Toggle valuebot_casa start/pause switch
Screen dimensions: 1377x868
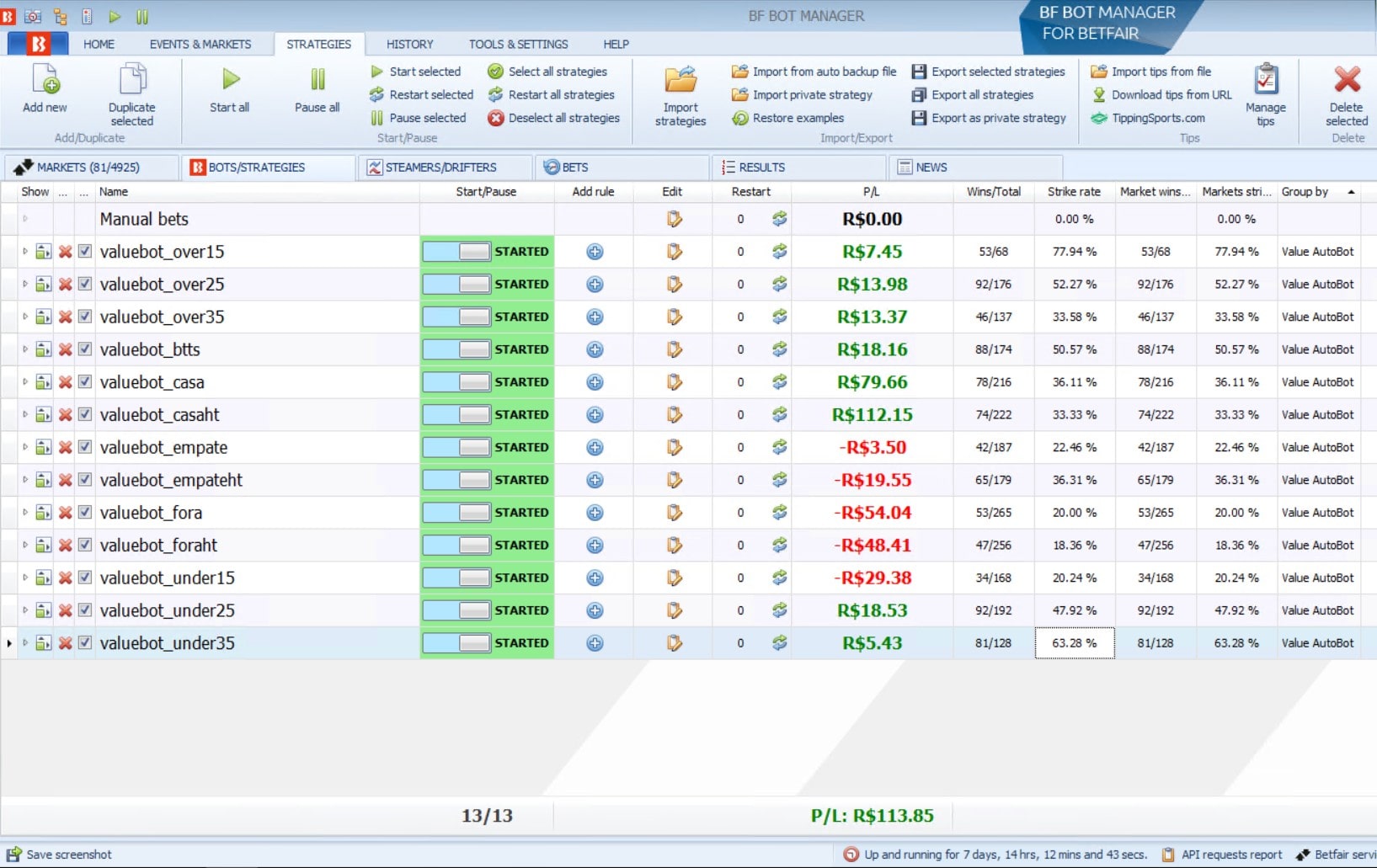pyautogui.click(x=456, y=382)
